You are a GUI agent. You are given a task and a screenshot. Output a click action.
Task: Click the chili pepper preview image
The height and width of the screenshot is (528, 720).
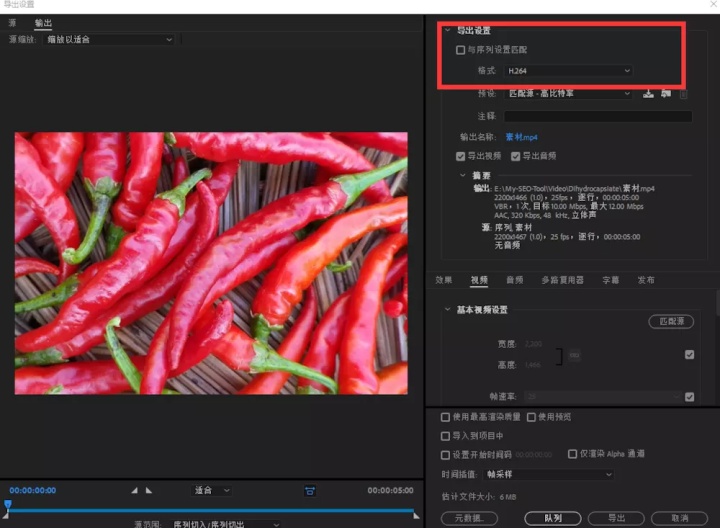pyautogui.click(x=211, y=263)
